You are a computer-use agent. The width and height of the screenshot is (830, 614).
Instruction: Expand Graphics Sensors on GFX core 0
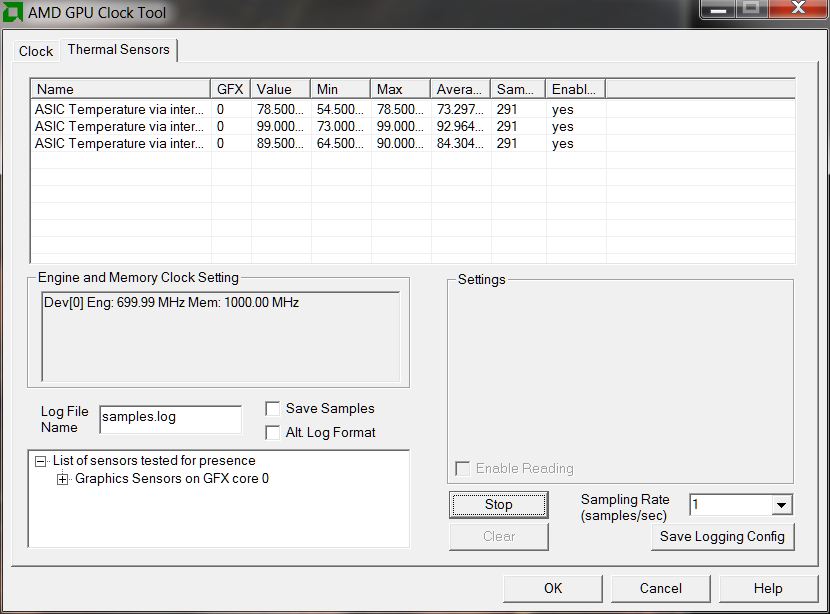pos(62,479)
